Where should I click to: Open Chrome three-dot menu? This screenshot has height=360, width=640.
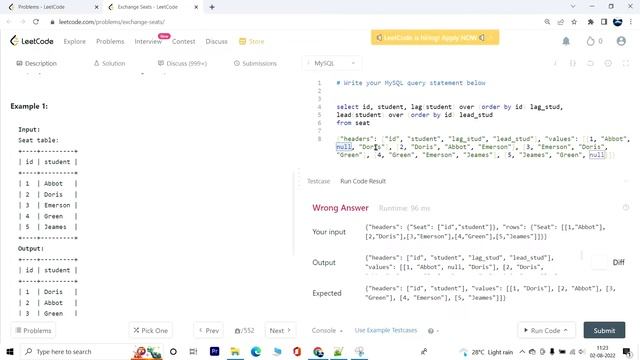pos(631,22)
